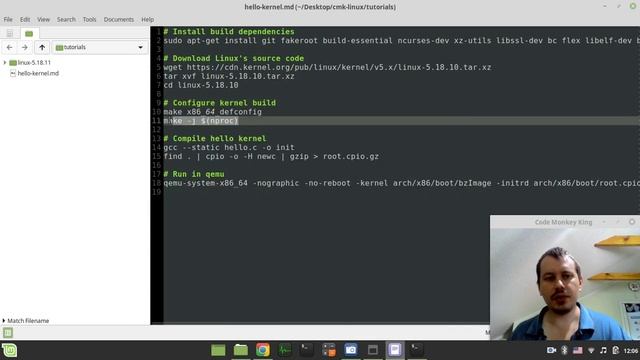Image resolution: width=640 pixels, height=360 pixels.
Task: Open the Files manager from taskbar
Action: tap(240, 350)
